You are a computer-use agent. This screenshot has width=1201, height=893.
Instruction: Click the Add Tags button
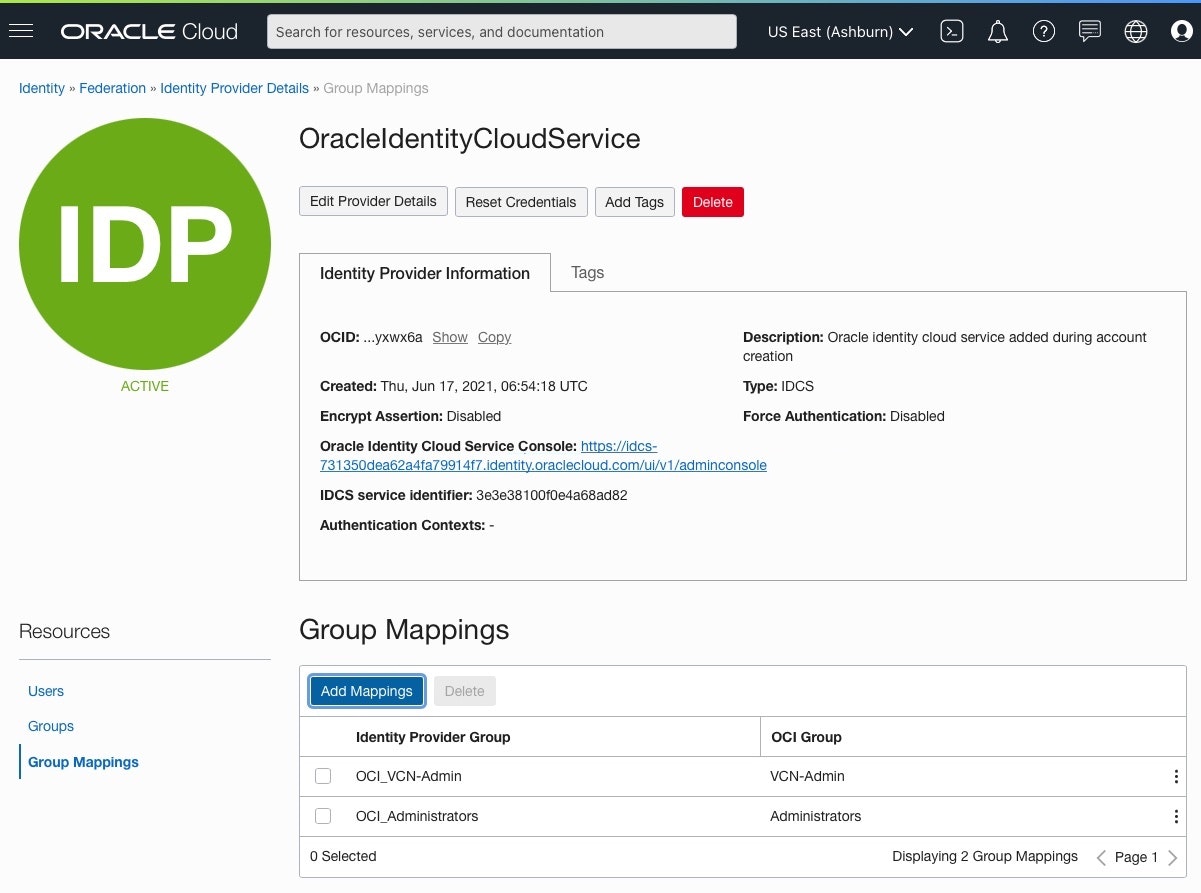tap(635, 202)
